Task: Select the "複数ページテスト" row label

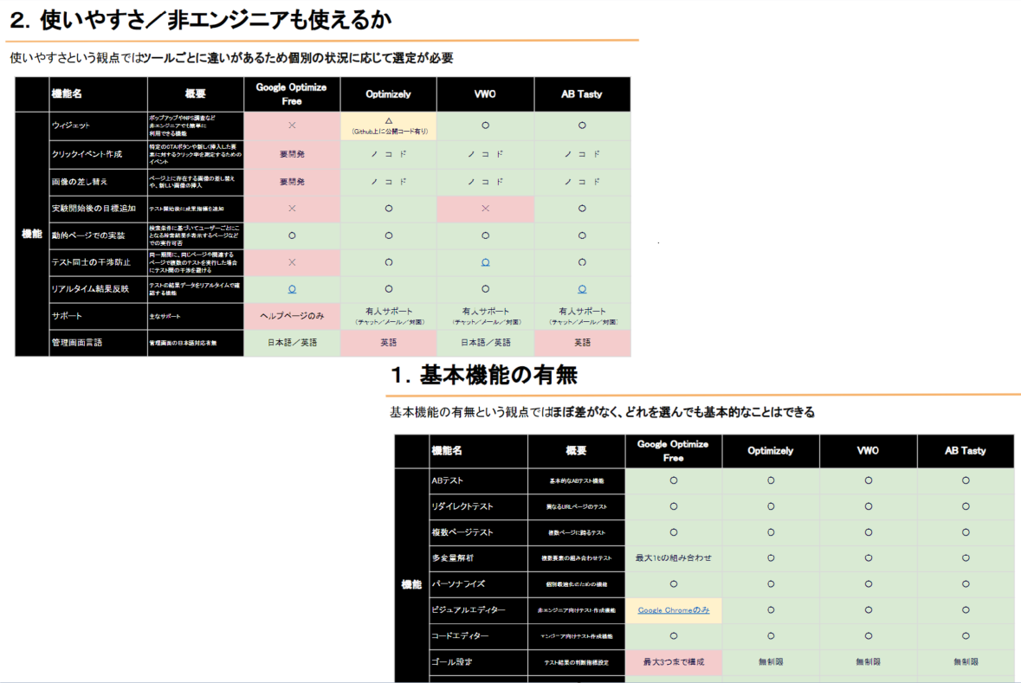Action: (x=463, y=533)
